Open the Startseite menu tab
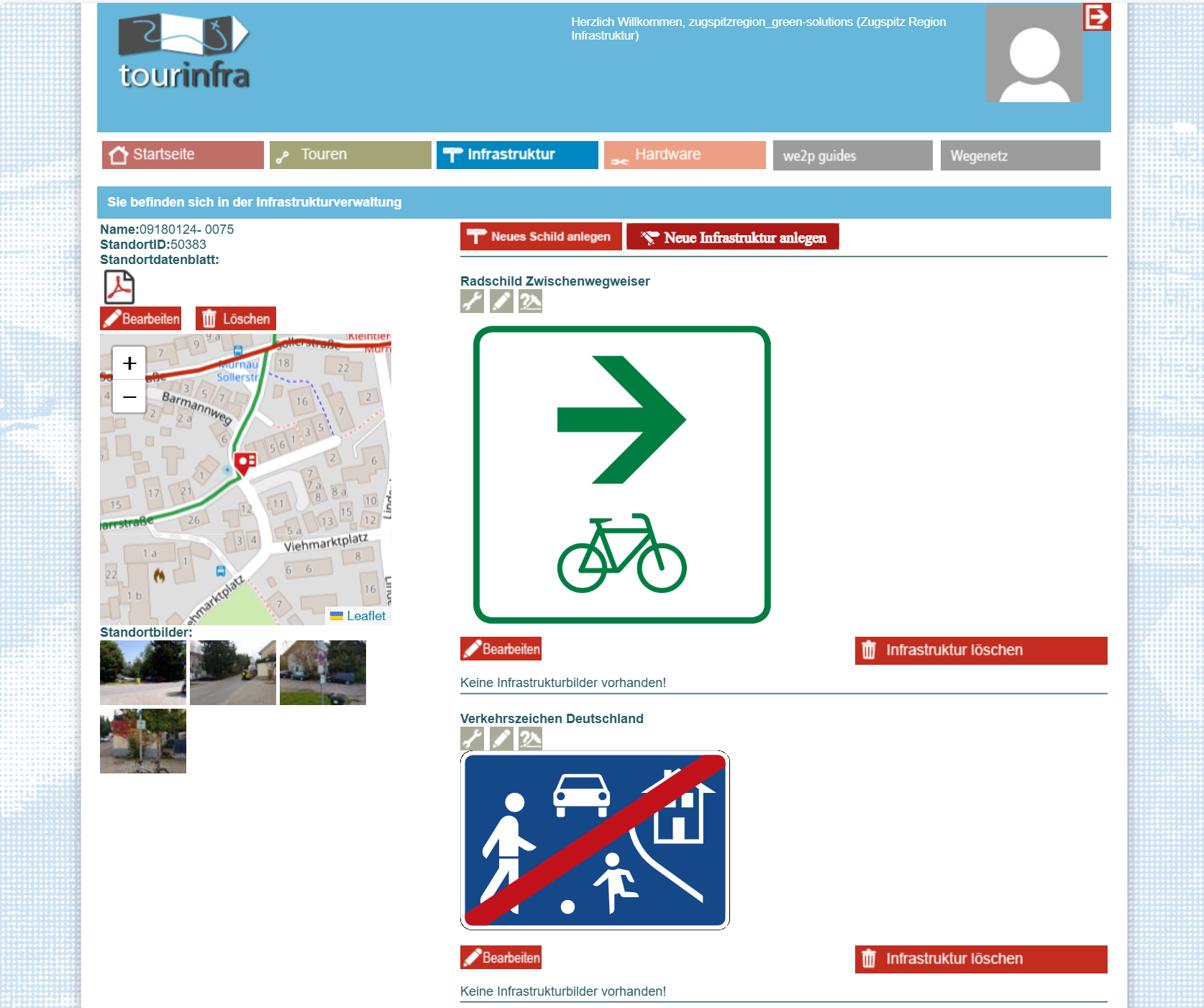This screenshot has width=1204, height=1008. (x=183, y=155)
